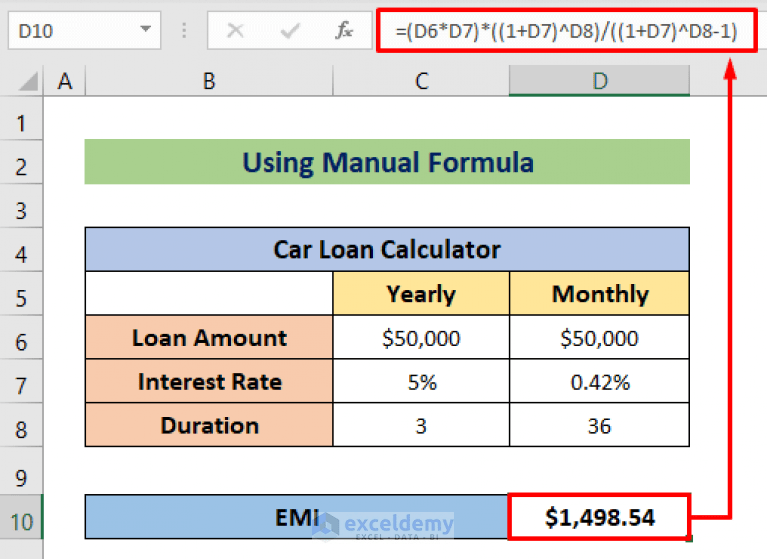Viewport: 767px width, 559px height.
Task: Select column B header
Action: coord(209,81)
